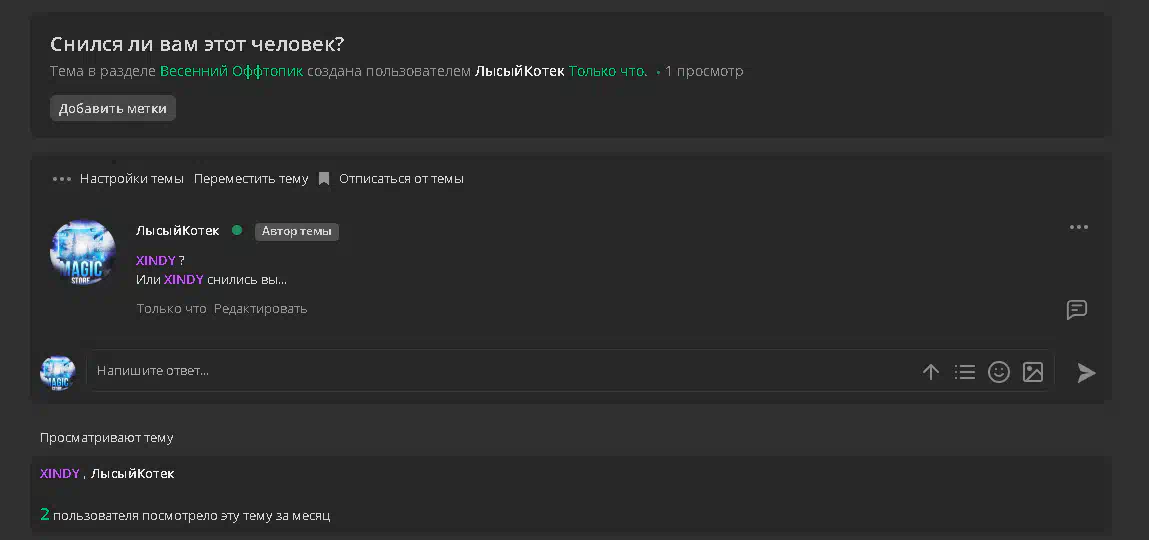Open XINDY in the viewers list

tap(59, 473)
